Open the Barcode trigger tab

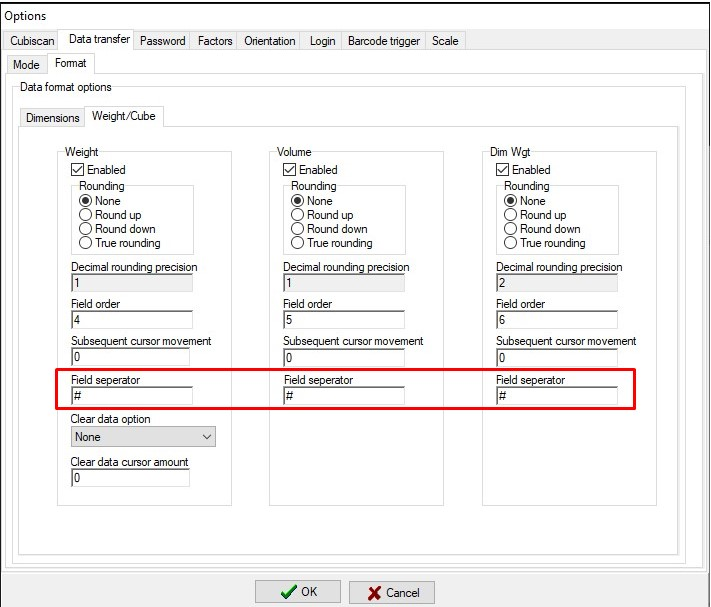coord(383,41)
